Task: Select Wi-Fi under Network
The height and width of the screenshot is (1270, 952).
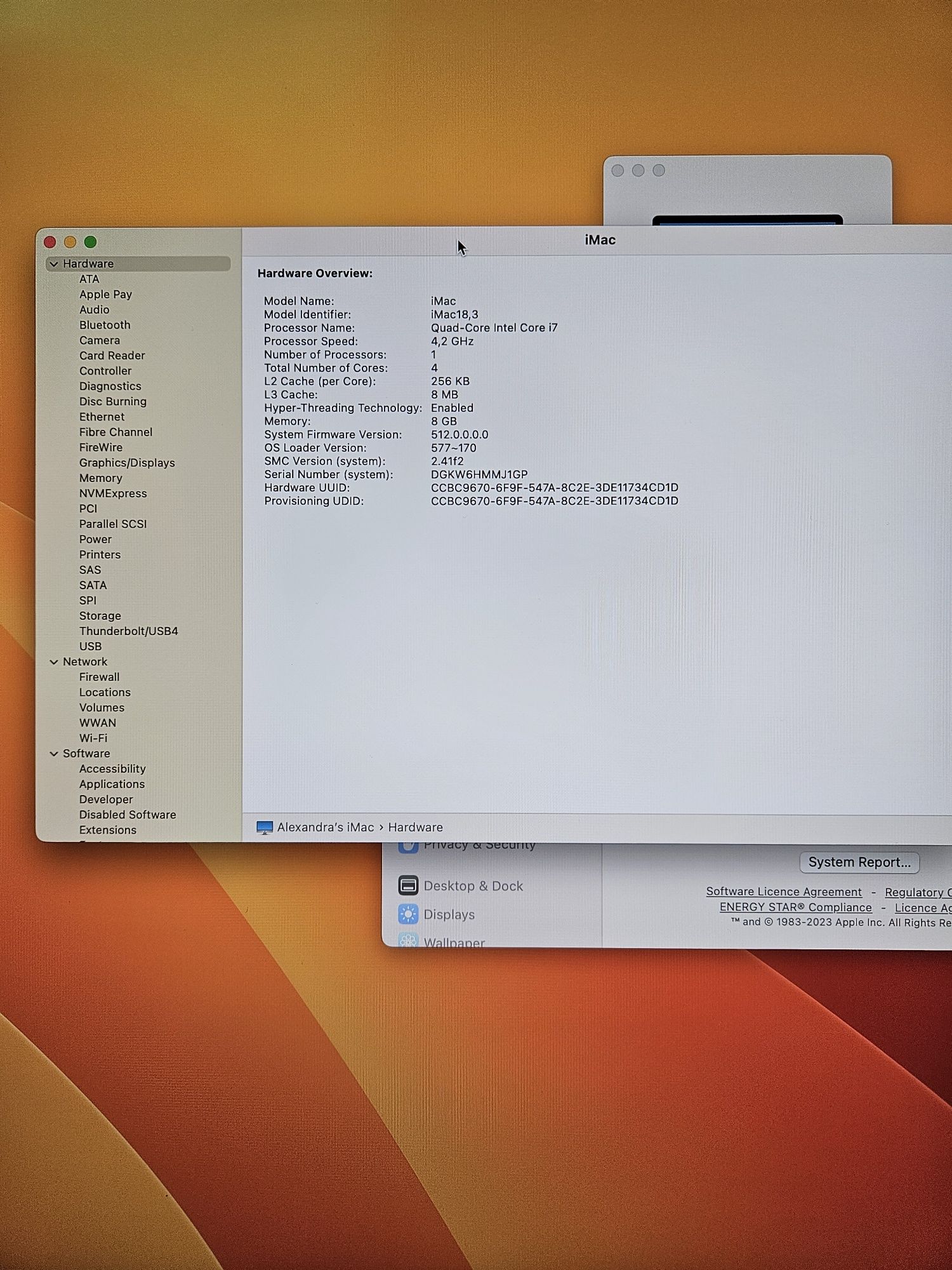Action: click(93, 738)
